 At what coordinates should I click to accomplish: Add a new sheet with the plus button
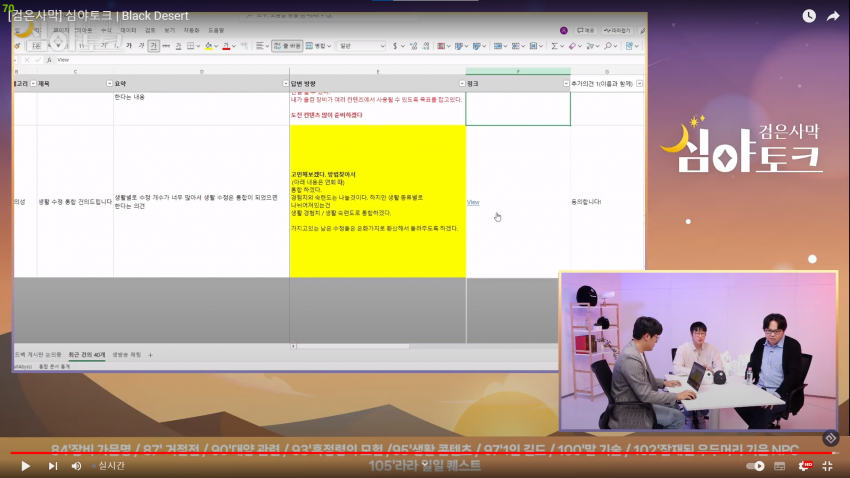tap(150, 355)
